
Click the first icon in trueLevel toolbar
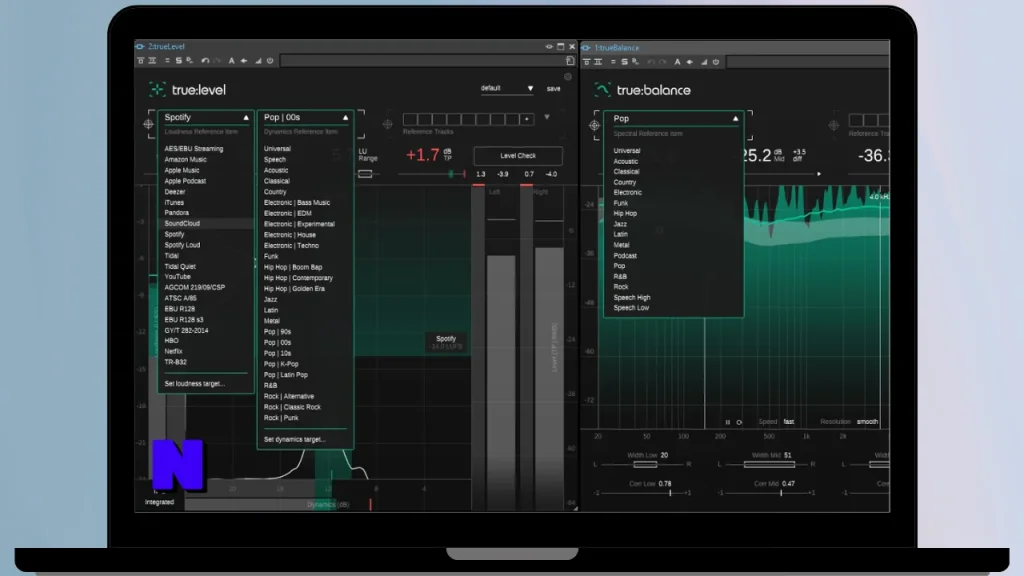click(x=140, y=61)
